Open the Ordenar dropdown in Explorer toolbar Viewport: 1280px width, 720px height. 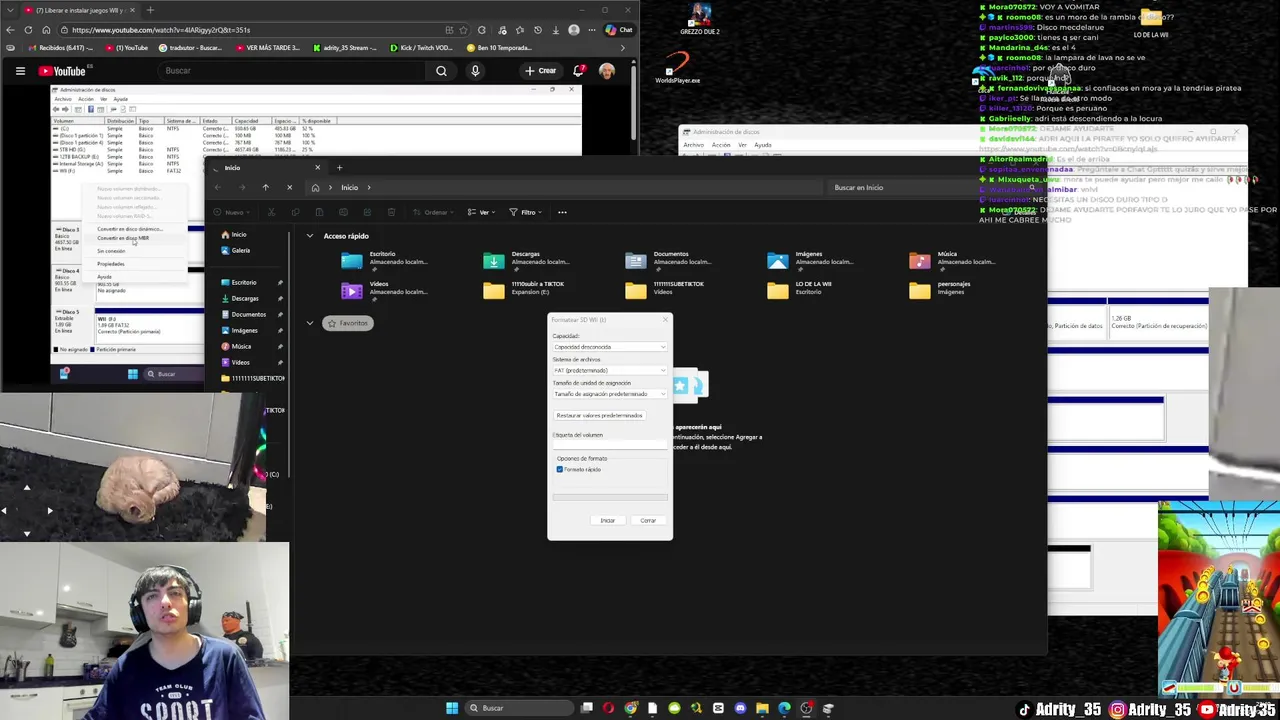(x=431, y=212)
